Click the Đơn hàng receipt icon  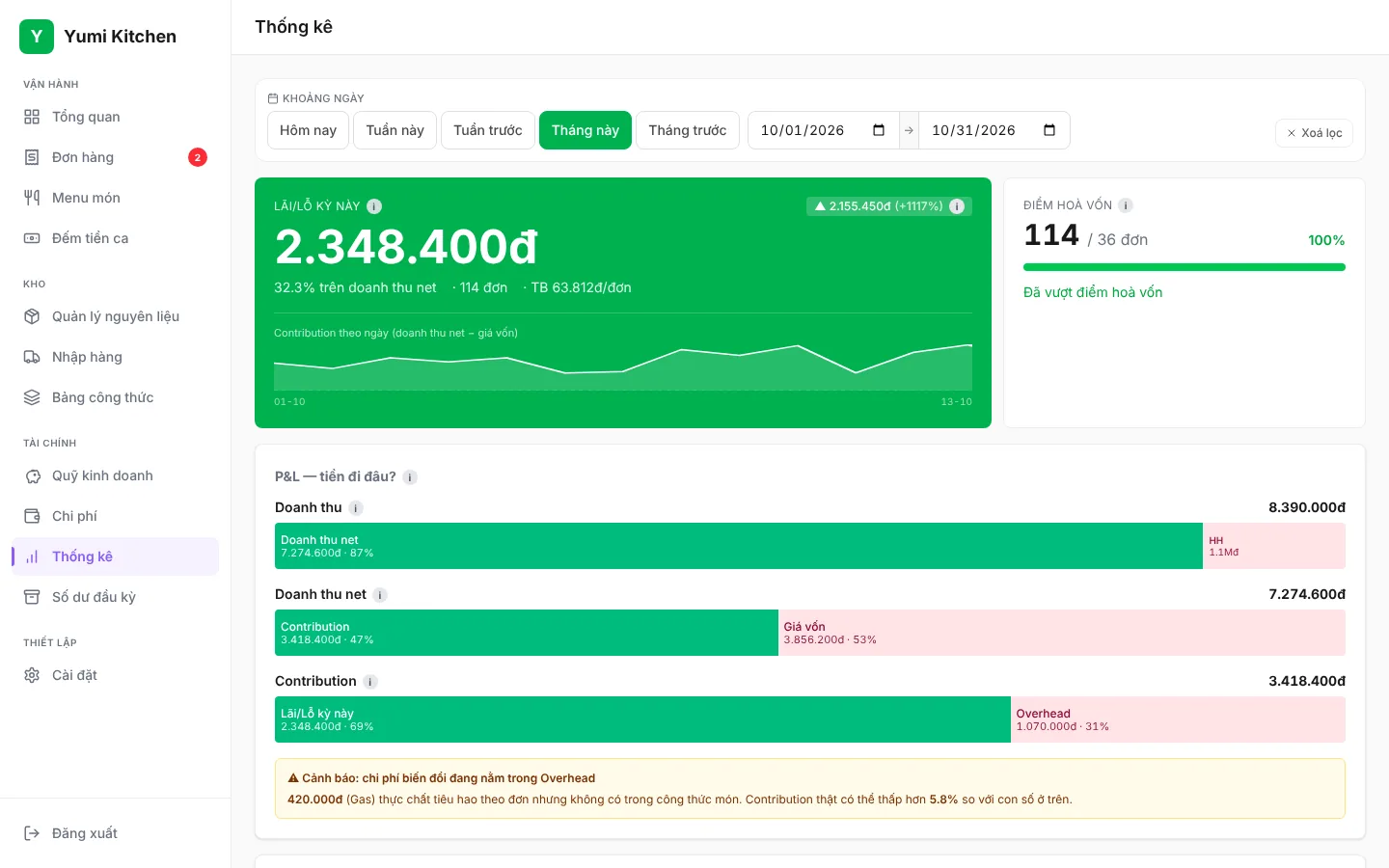pyautogui.click(x=32, y=157)
